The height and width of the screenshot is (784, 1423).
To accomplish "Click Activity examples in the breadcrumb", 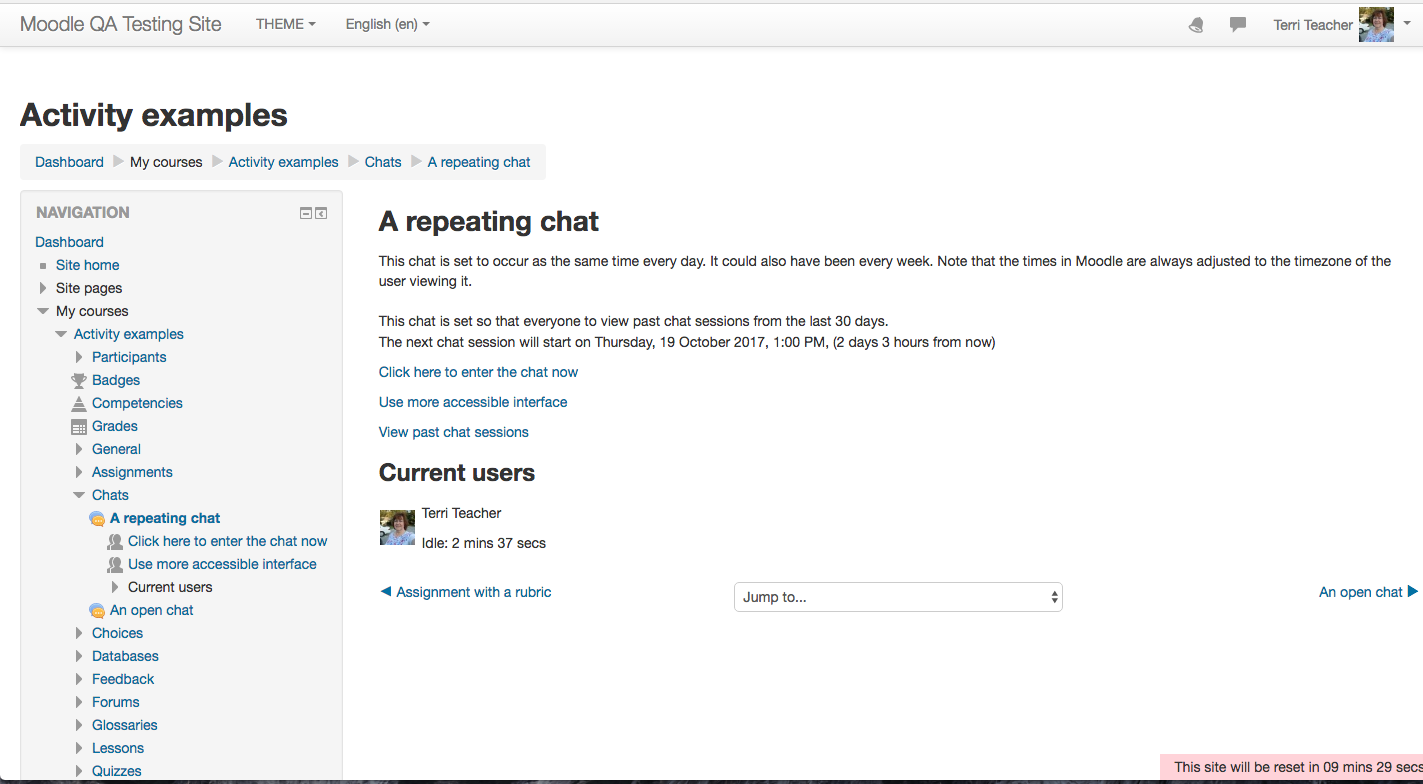I will pyautogui.click(x=283, y=162).
